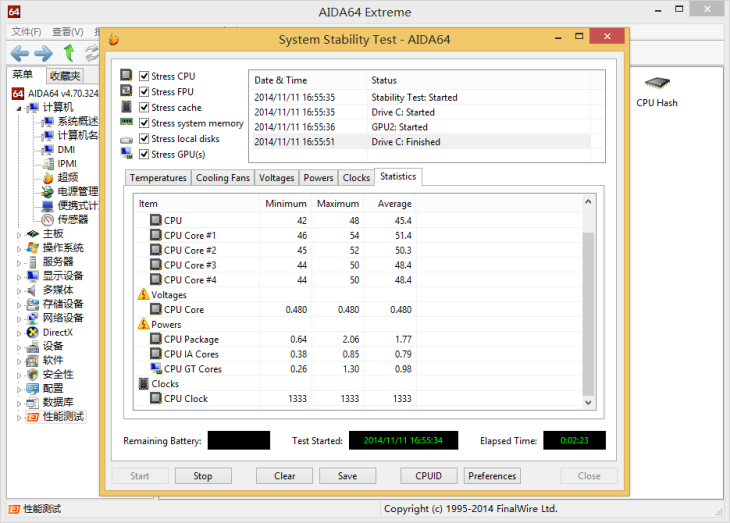
Task: Toggle Stress cache checkbox
Action: (x=144, y=107)
